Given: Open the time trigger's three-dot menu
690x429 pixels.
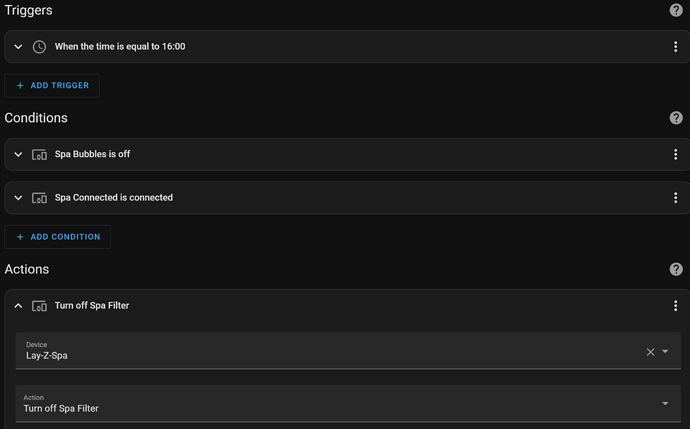Looking at the screenshot, I should (x=676, y=47).
